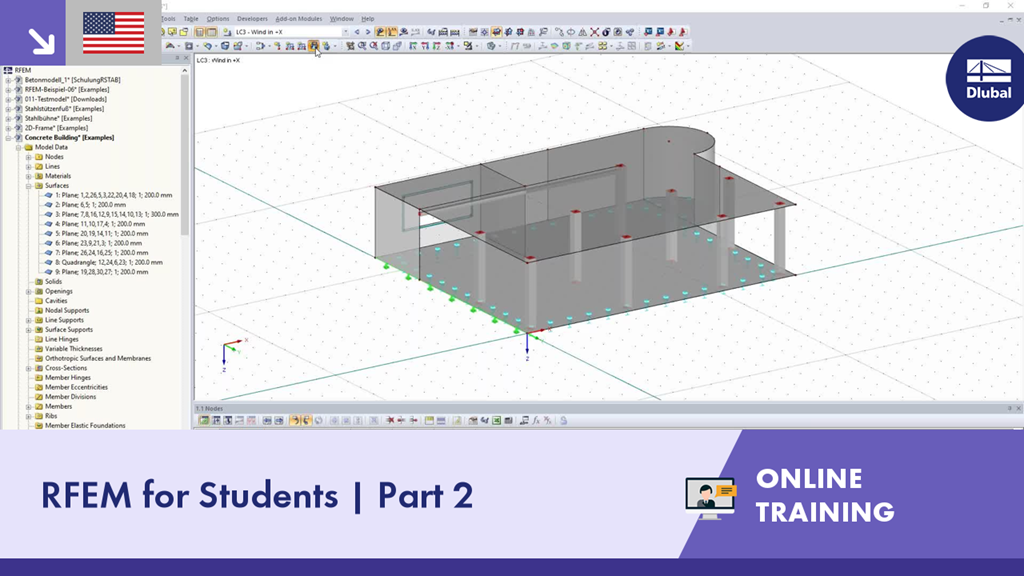Collapse the Surfaces tree folder
Screen dimensions: 1024x576
point(29,185)
